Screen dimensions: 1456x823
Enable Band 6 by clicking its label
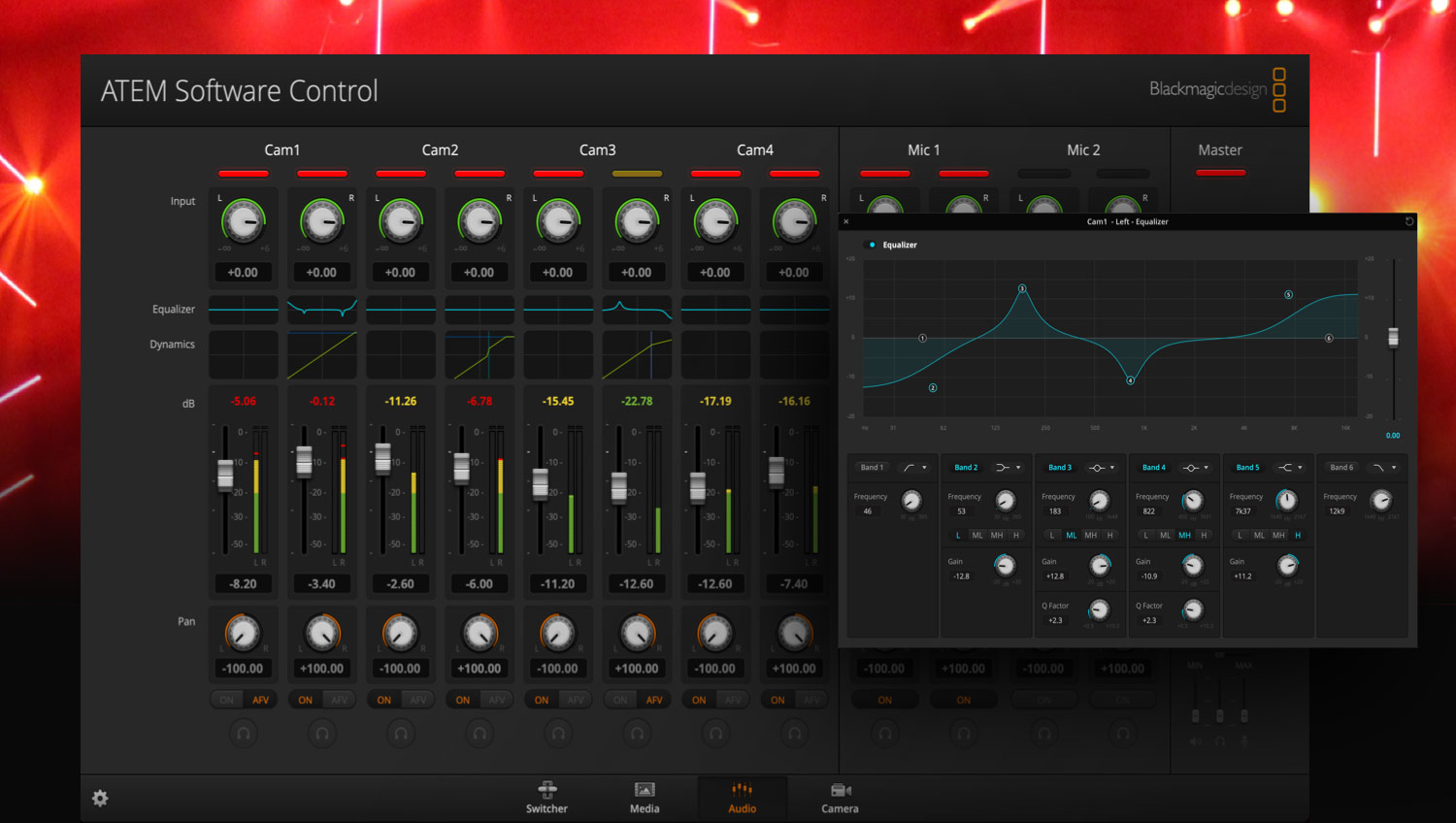pyautogui.click(x=1340, y=467)
